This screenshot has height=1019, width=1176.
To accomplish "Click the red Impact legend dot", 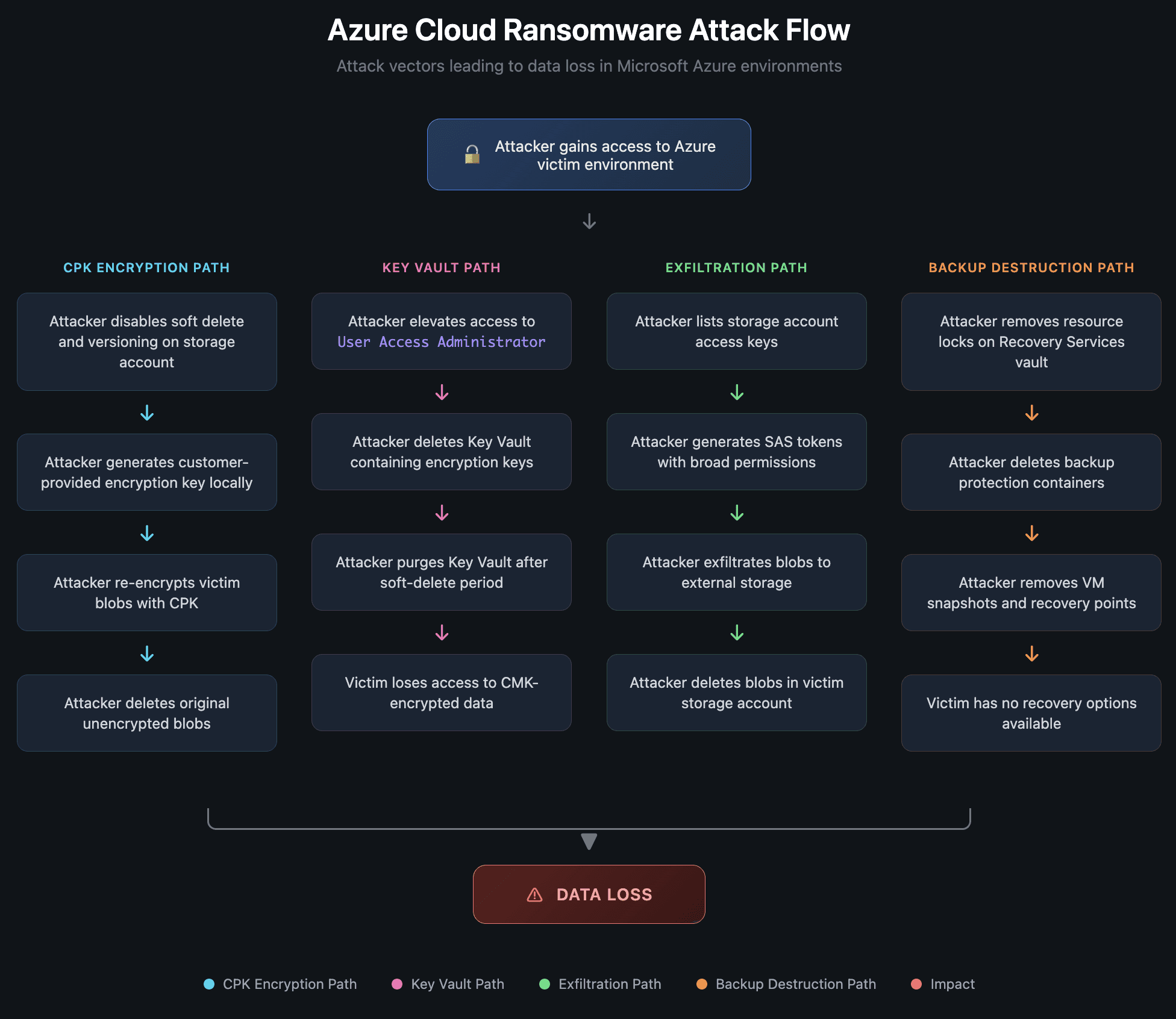I will click(916, 984).
